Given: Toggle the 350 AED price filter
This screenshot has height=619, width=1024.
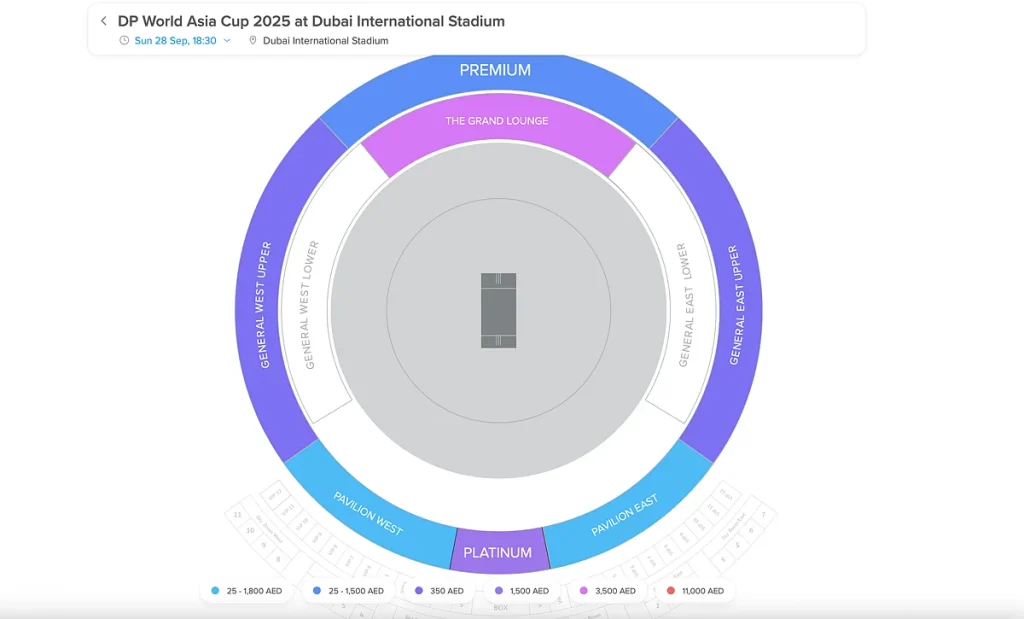Looking at the screenshot, I should pos(440,591).
